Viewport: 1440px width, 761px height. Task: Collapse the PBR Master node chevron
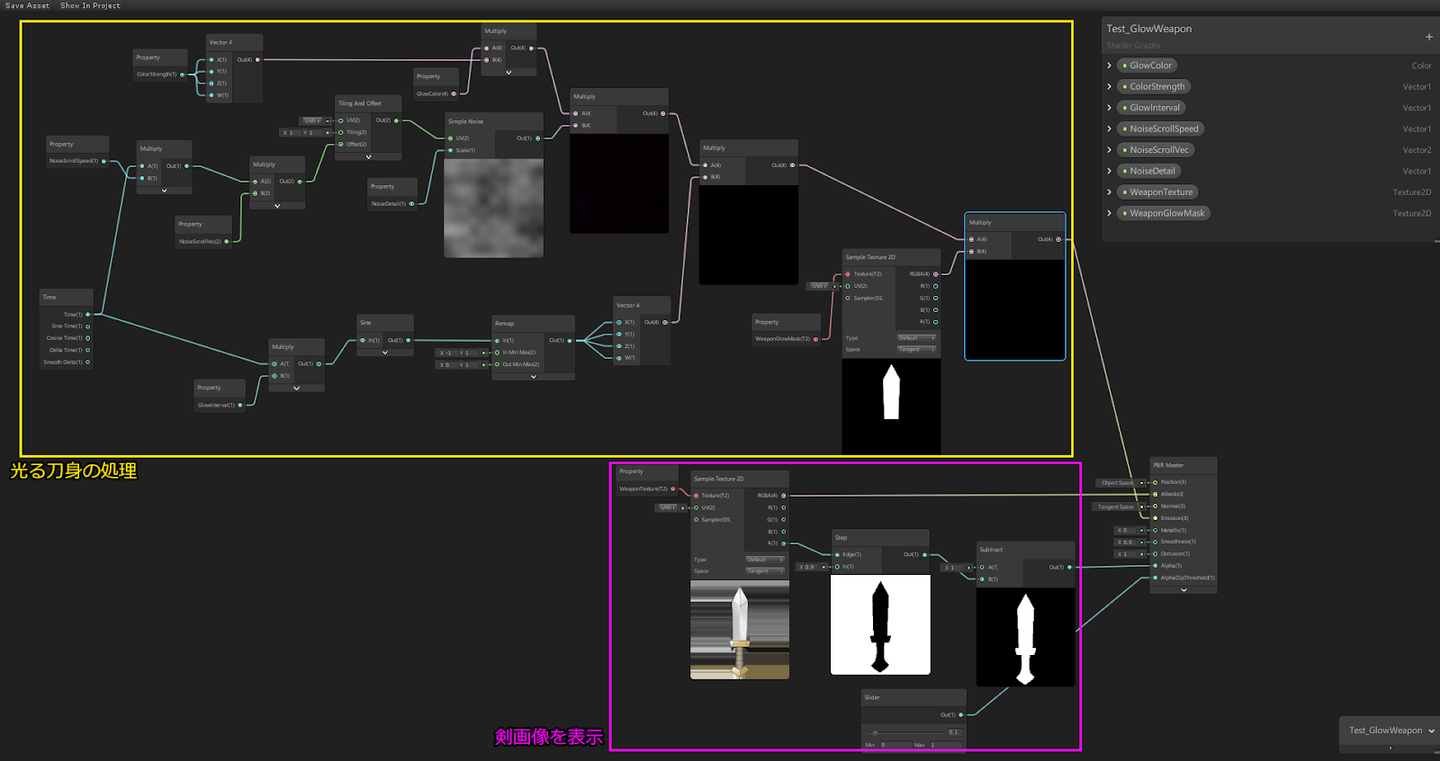point(1183,589)
